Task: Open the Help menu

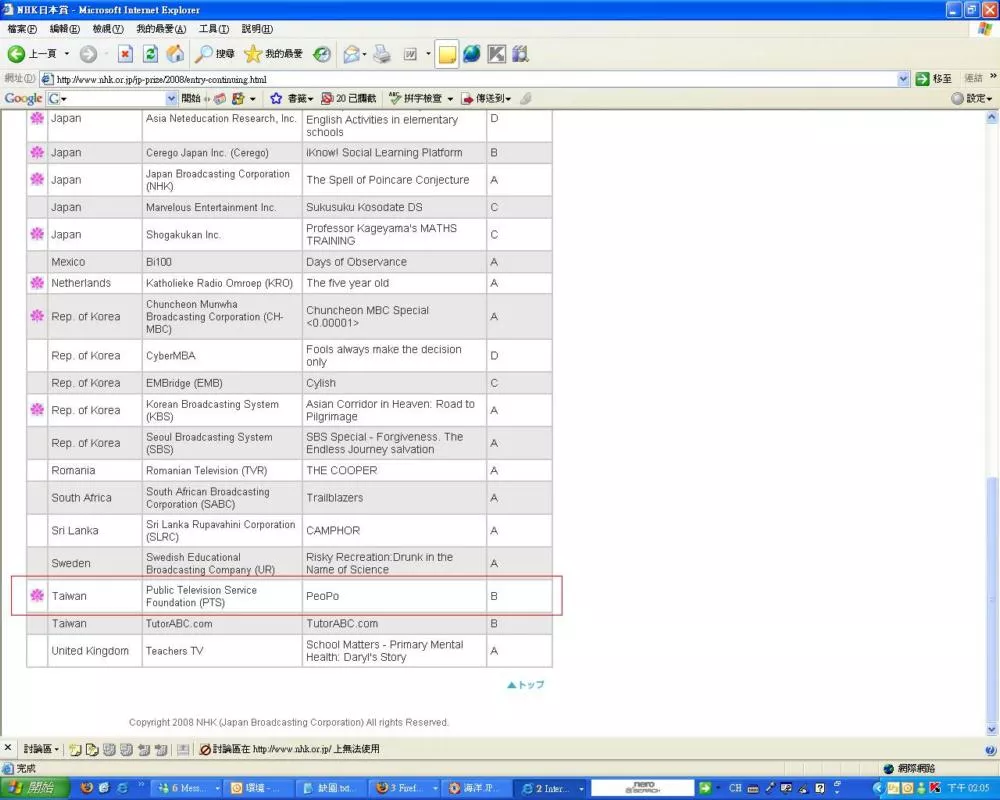Action: (x=257, y=29)
